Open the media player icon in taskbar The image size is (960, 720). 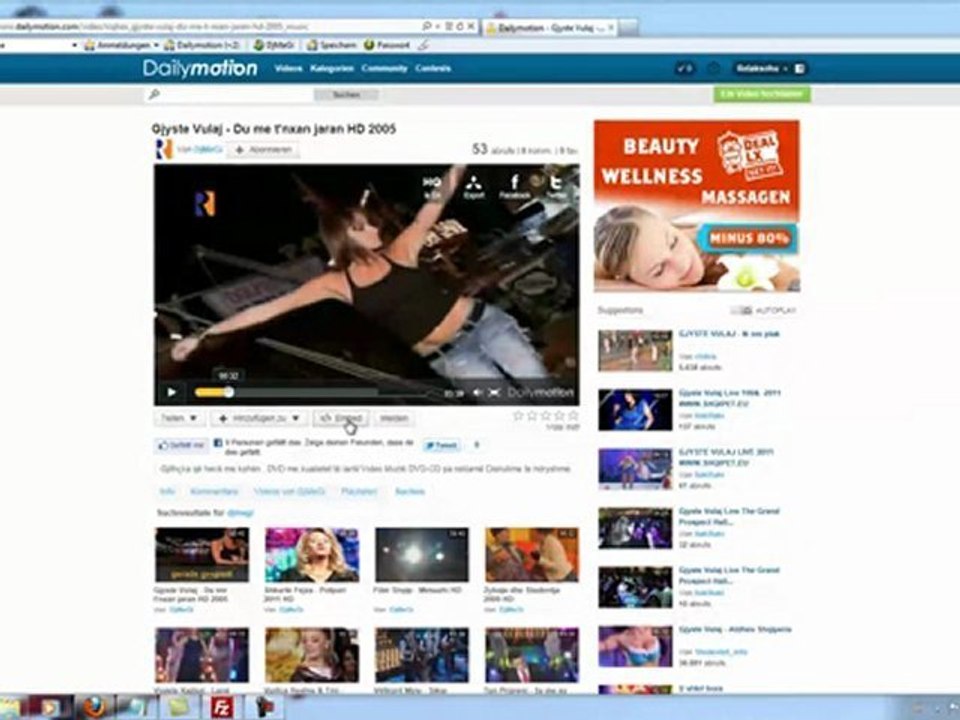(x=49, y=708)
